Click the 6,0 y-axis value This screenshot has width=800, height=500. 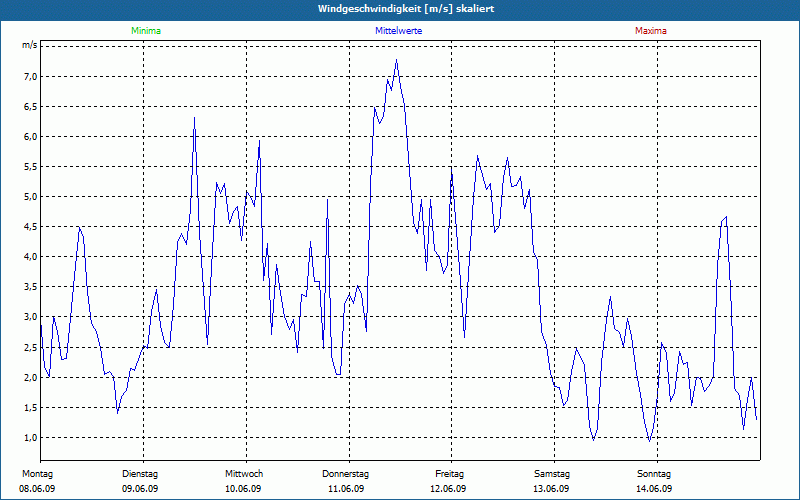pyautogui.click(x=31, y=137)
